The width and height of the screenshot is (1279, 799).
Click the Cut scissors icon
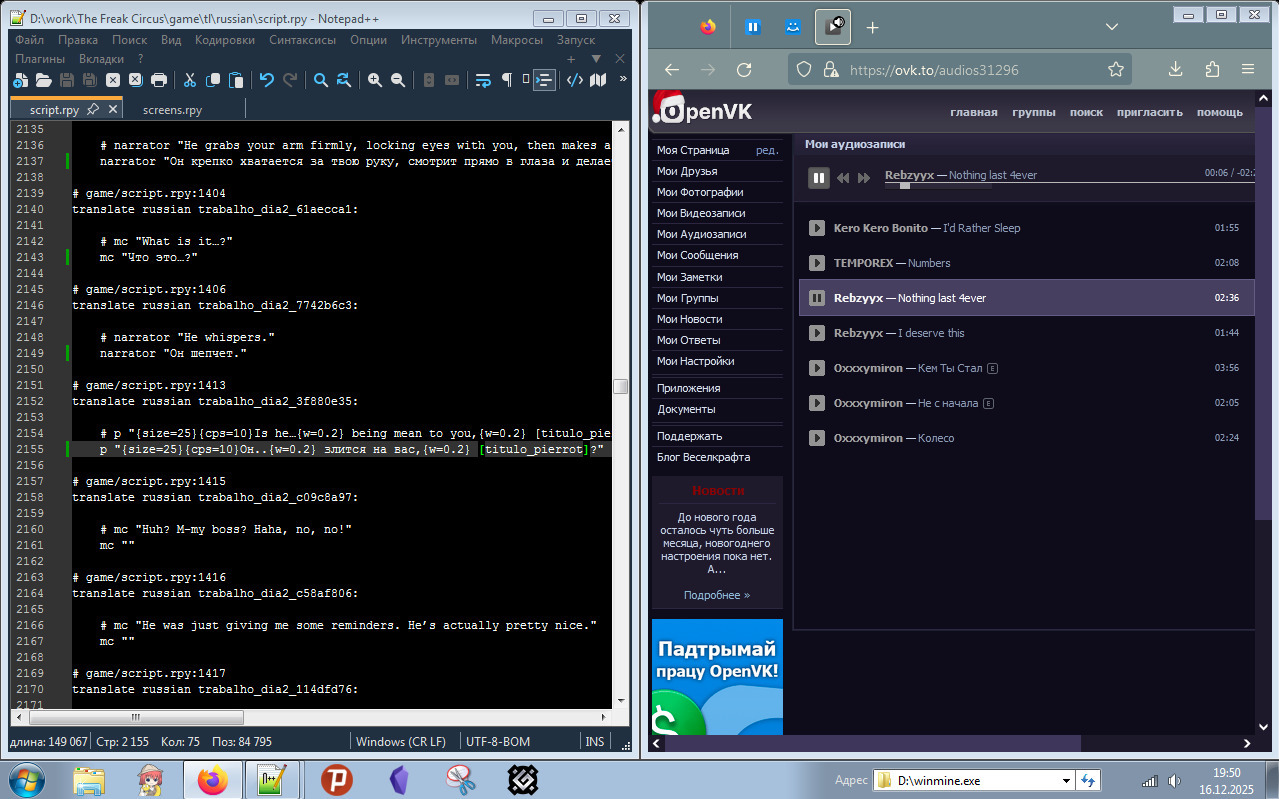[x=189, y=80]
